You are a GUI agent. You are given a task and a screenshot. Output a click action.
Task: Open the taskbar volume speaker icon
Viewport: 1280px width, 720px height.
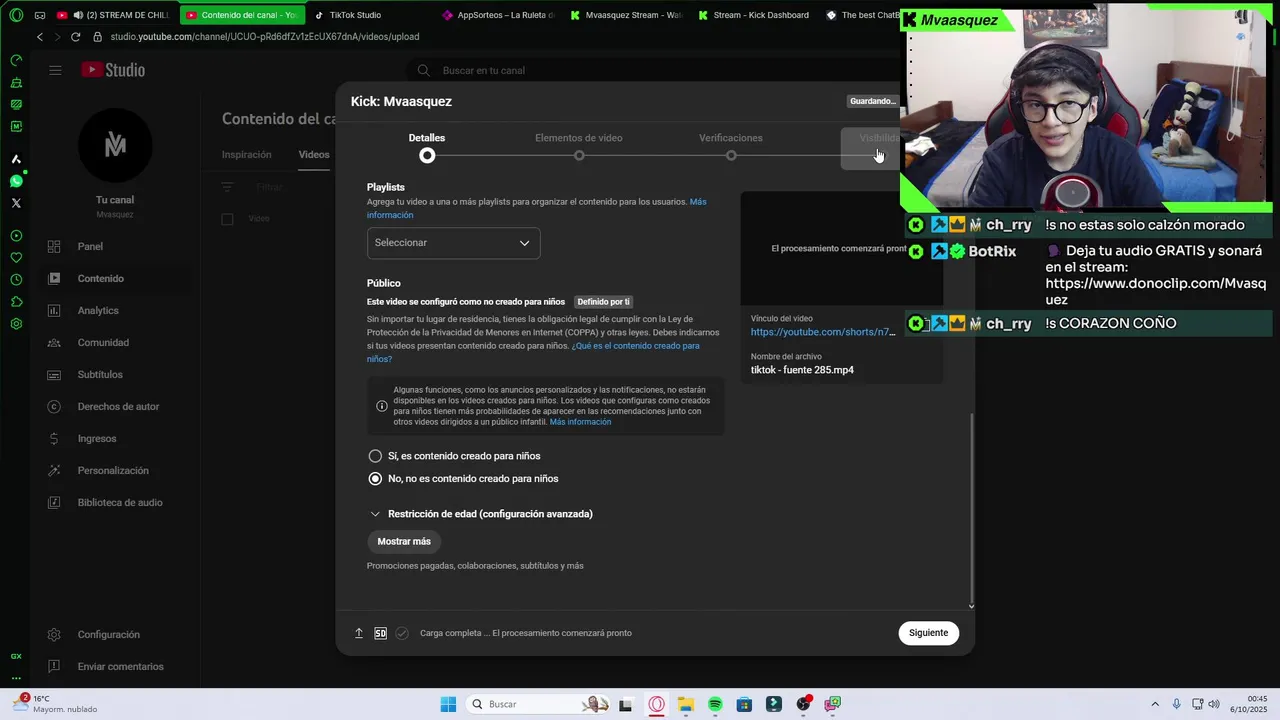pos(1214,704)
